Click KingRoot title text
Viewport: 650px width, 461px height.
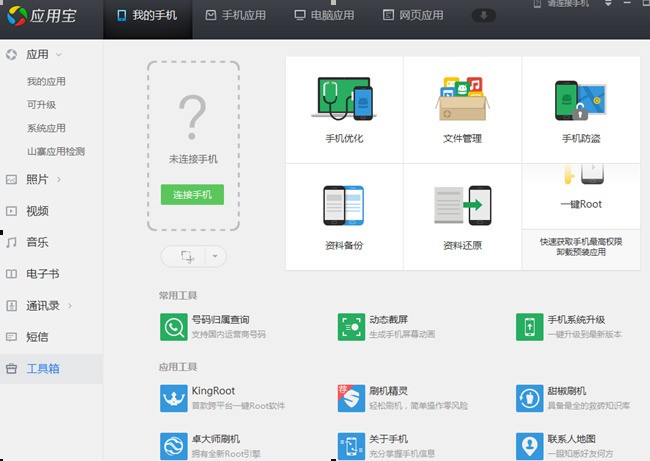(x=213, y=391)
